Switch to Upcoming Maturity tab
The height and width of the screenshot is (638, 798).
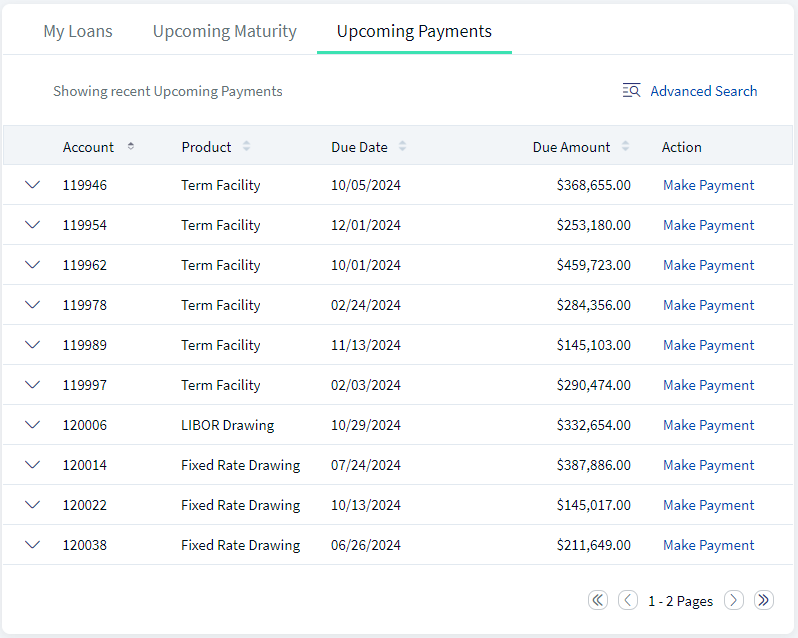(224, 32)
